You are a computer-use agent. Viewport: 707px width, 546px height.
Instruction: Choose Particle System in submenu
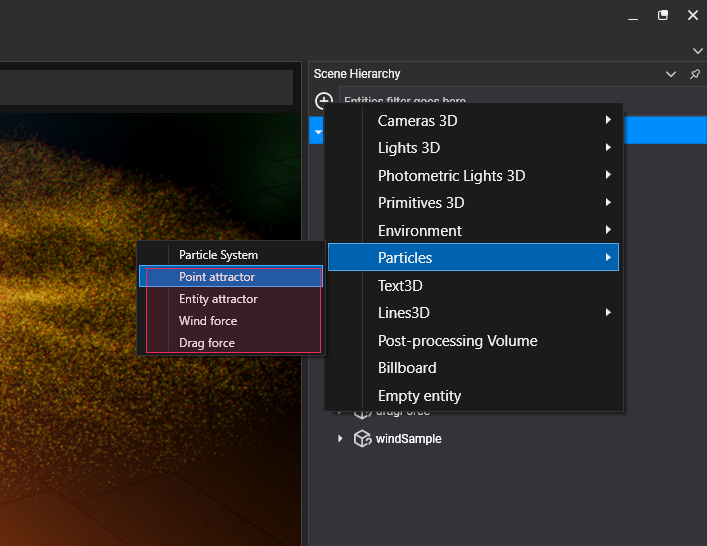tap(218, 255)
